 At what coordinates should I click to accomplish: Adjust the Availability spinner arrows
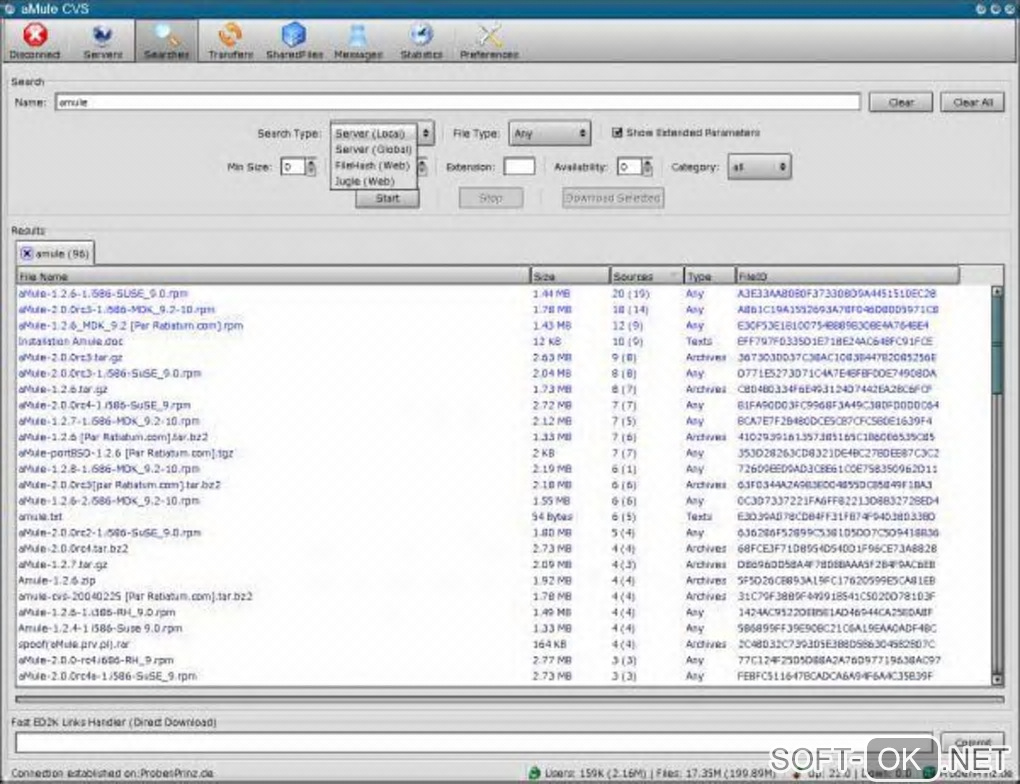647,167
